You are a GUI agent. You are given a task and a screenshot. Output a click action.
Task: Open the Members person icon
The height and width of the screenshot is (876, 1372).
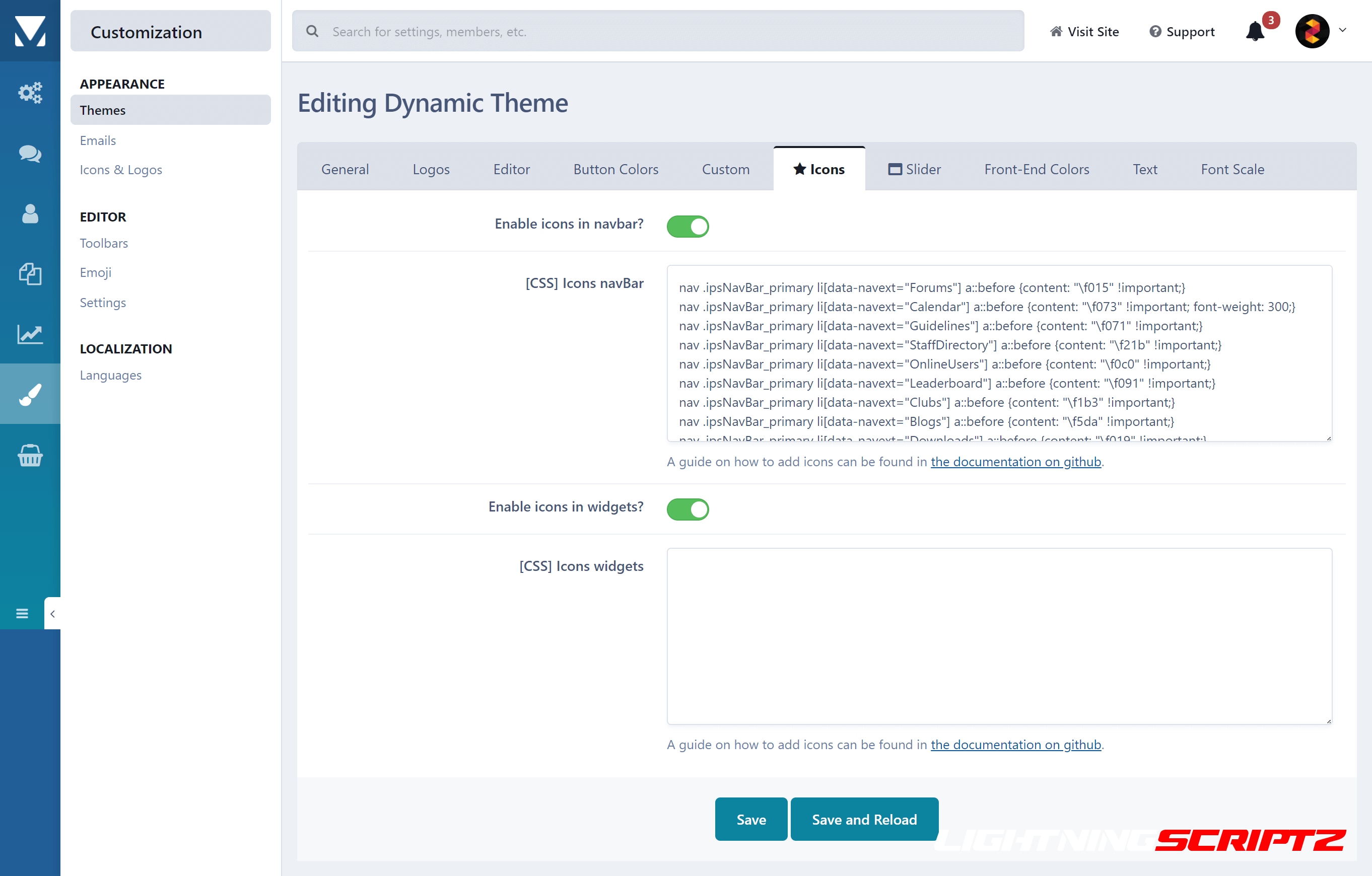click(30, 214)
